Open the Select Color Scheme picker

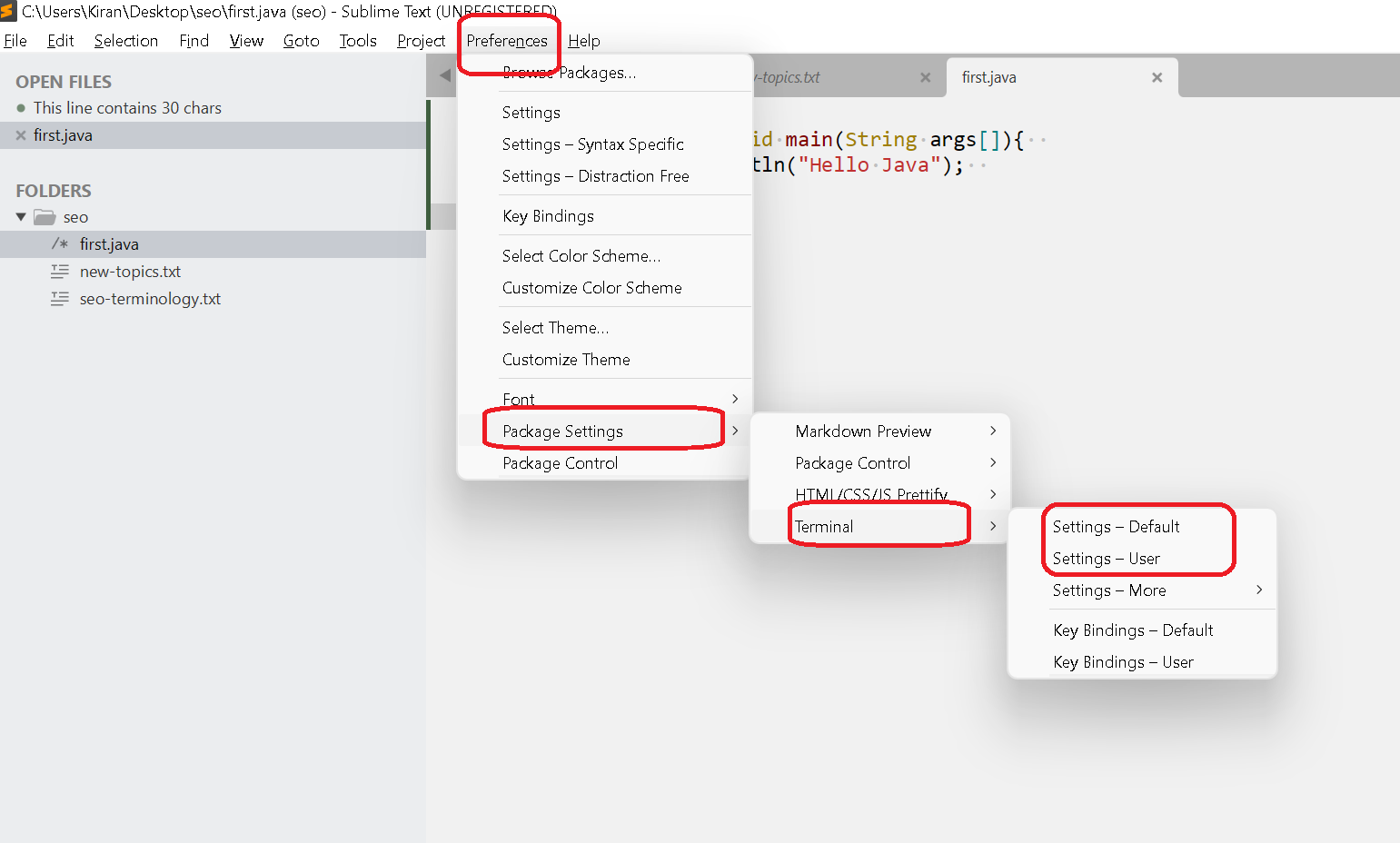point(581,255)
